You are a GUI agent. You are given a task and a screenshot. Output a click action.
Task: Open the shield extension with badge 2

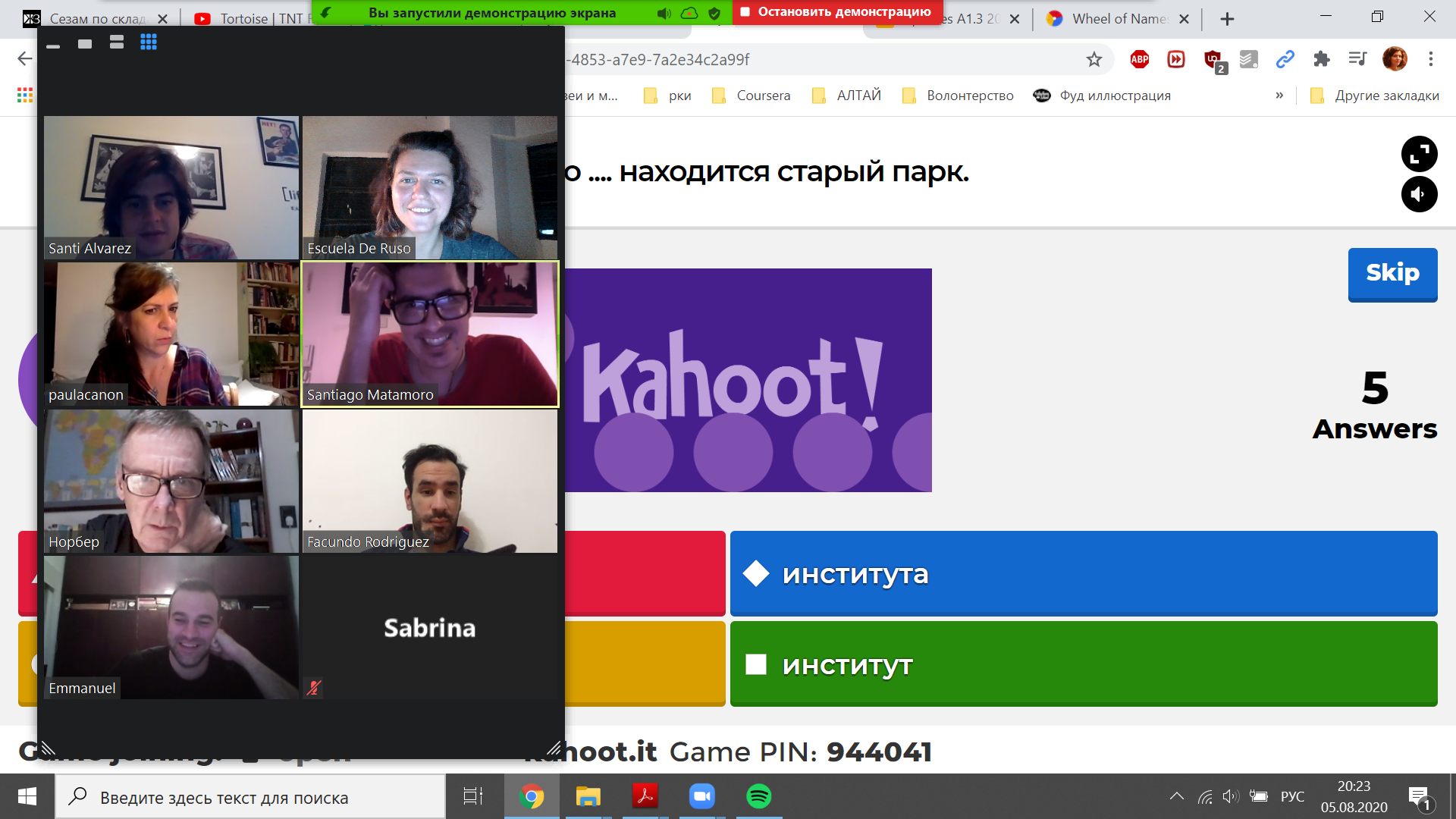pos(1214,61)
